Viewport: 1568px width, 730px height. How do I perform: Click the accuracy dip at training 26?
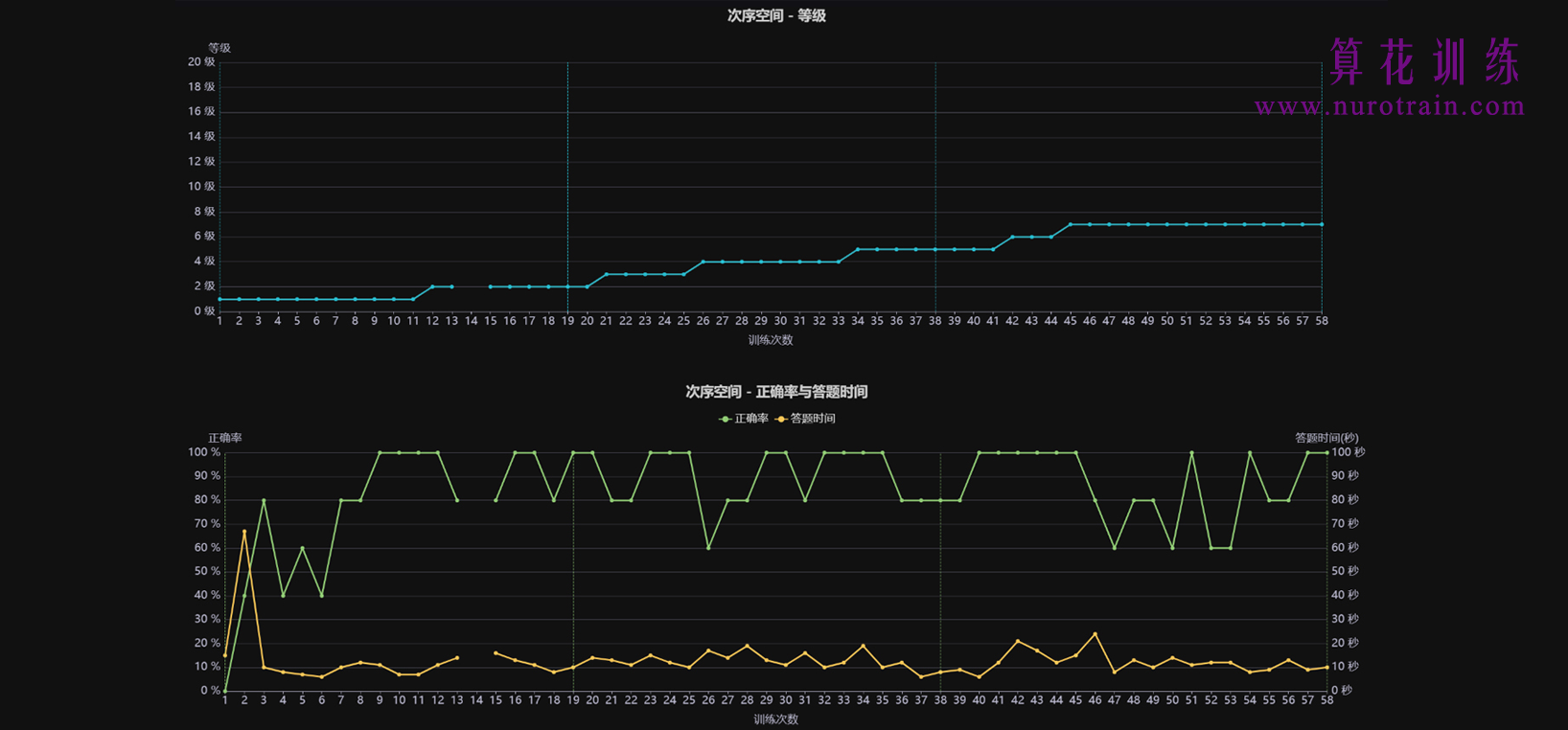708,548
